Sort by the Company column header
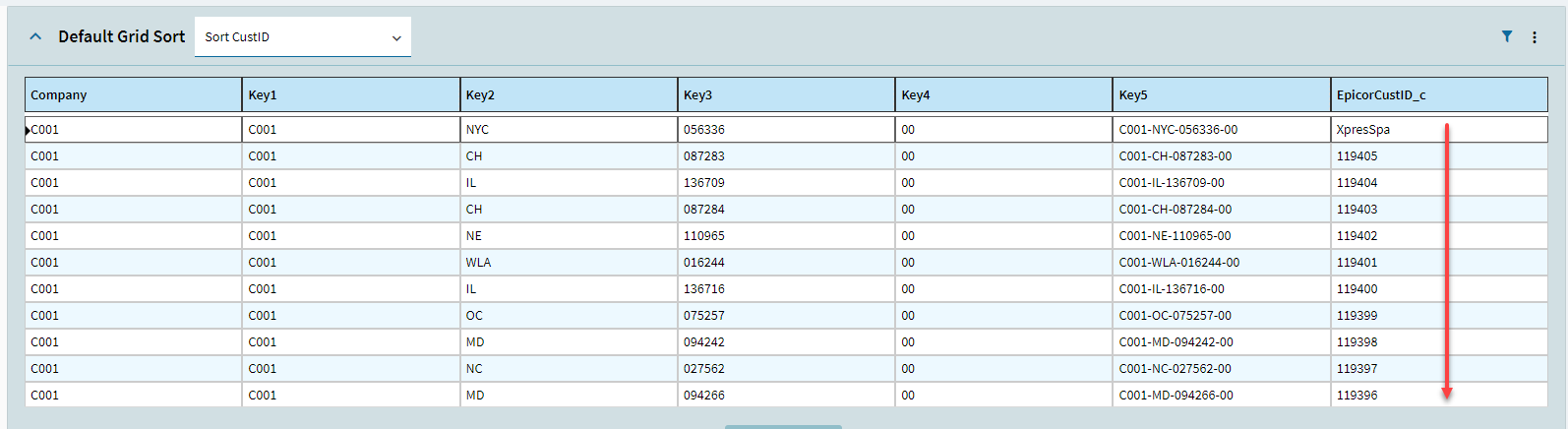The width and height of the screenshot is (1568, 429). (x=134, y=94)
